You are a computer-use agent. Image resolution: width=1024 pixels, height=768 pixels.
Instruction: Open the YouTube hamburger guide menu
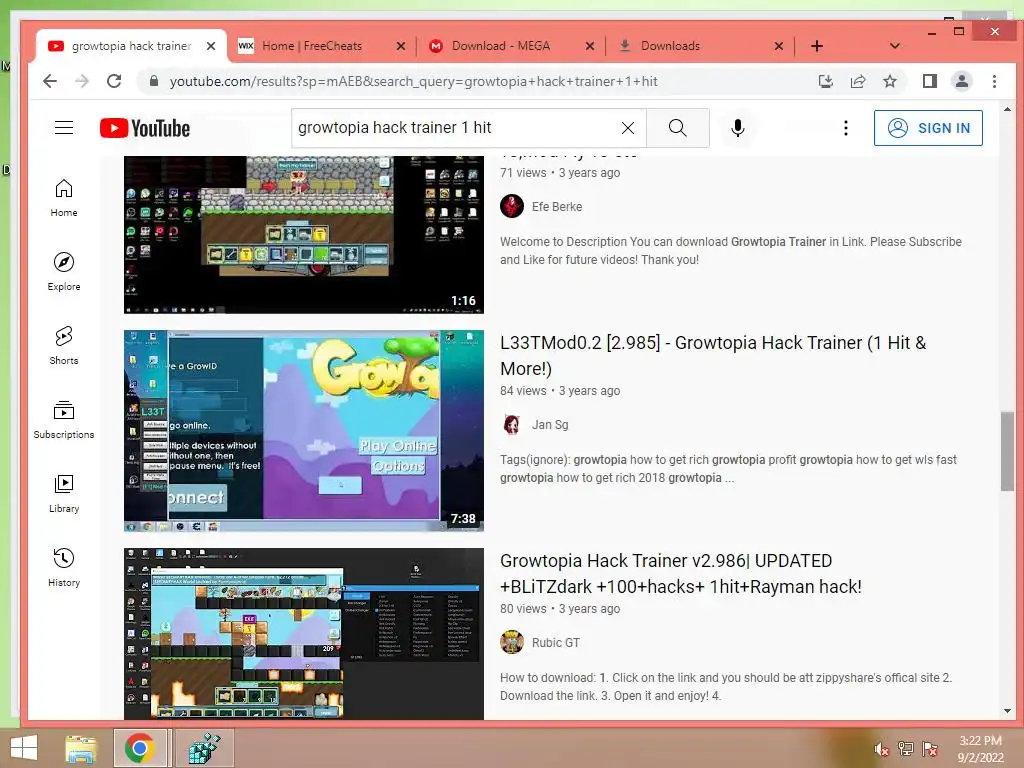pyautogui.click(x=64, y=127)
